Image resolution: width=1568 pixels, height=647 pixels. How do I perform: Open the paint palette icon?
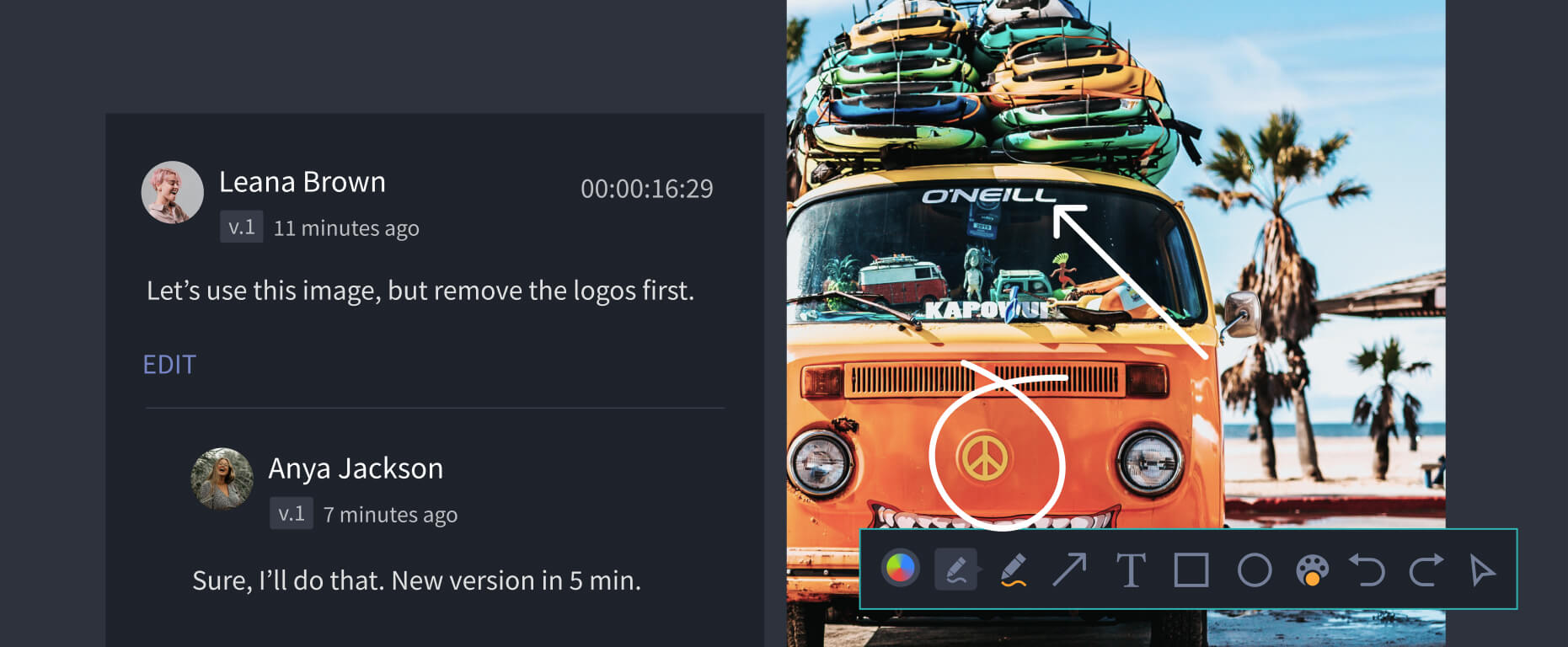[1313, 570]
